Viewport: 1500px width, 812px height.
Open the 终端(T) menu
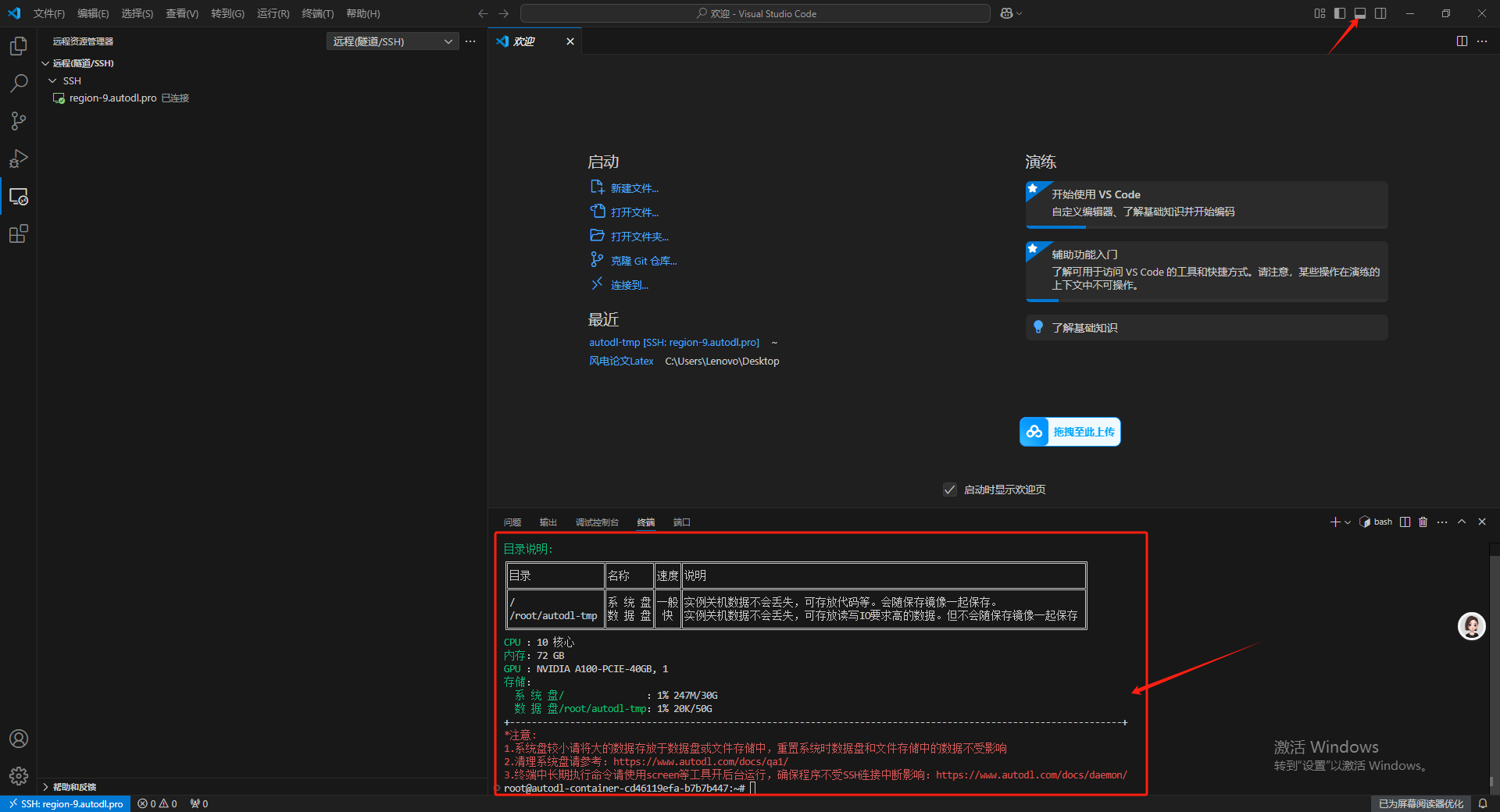[x=317, y=13]
